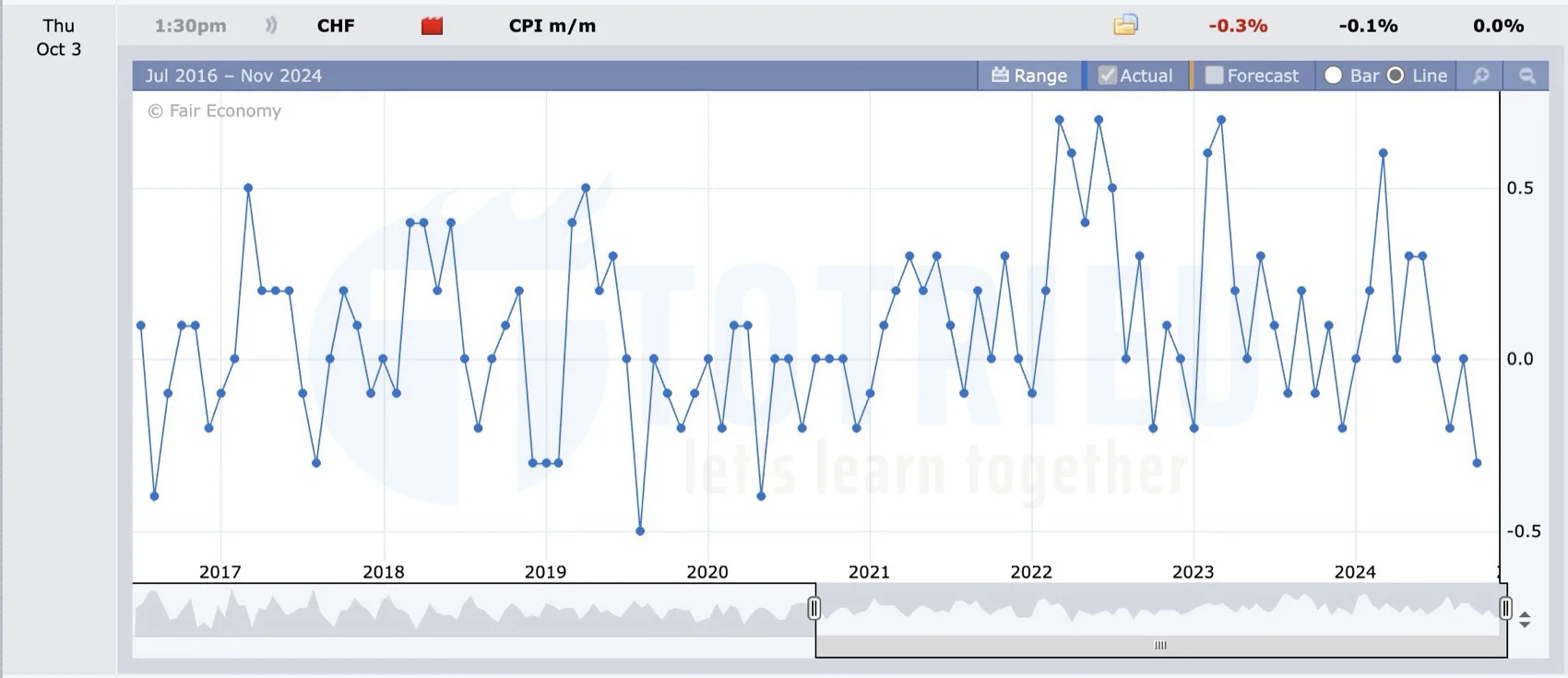Click the CHF currency label
The height and width of the screenshot is (678, 1568).
coord(336,26)
